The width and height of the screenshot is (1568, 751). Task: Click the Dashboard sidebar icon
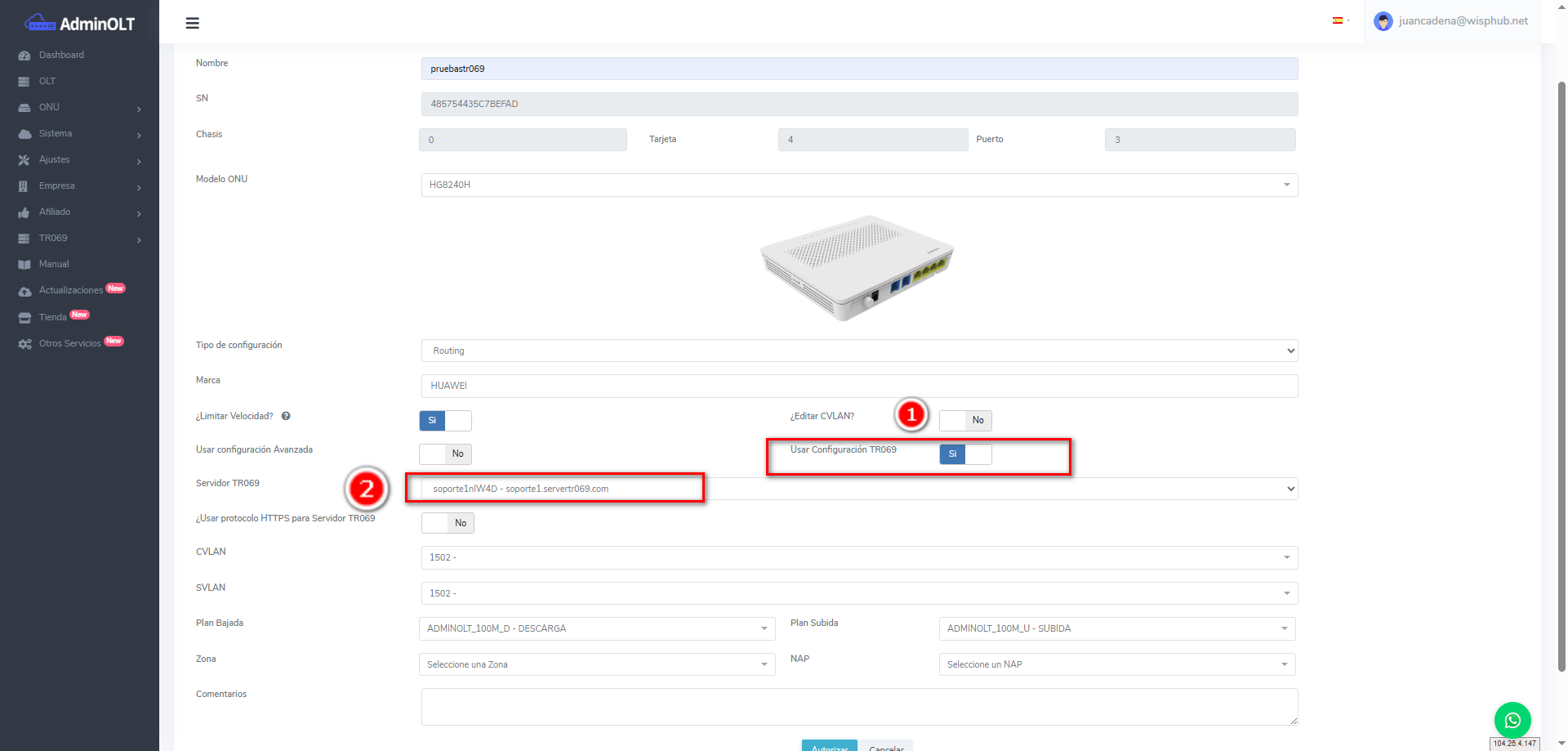click(x=24, y=56)
